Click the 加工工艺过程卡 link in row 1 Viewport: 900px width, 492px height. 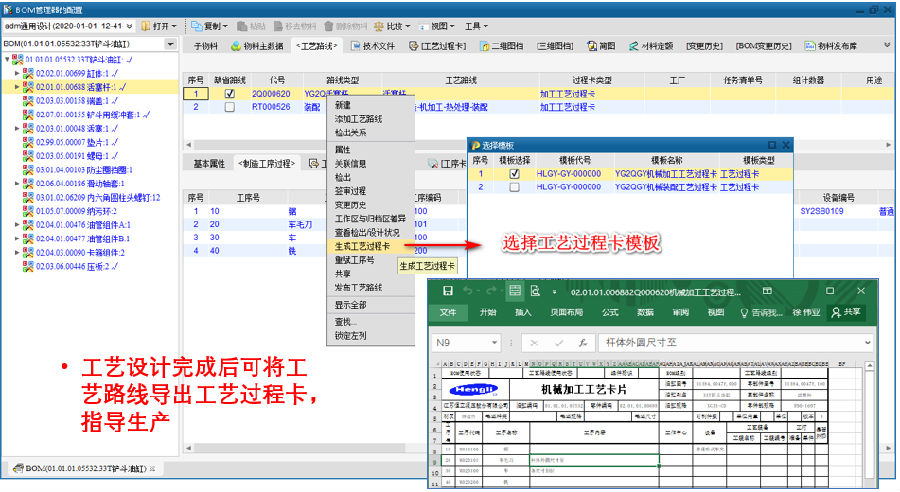568,93
